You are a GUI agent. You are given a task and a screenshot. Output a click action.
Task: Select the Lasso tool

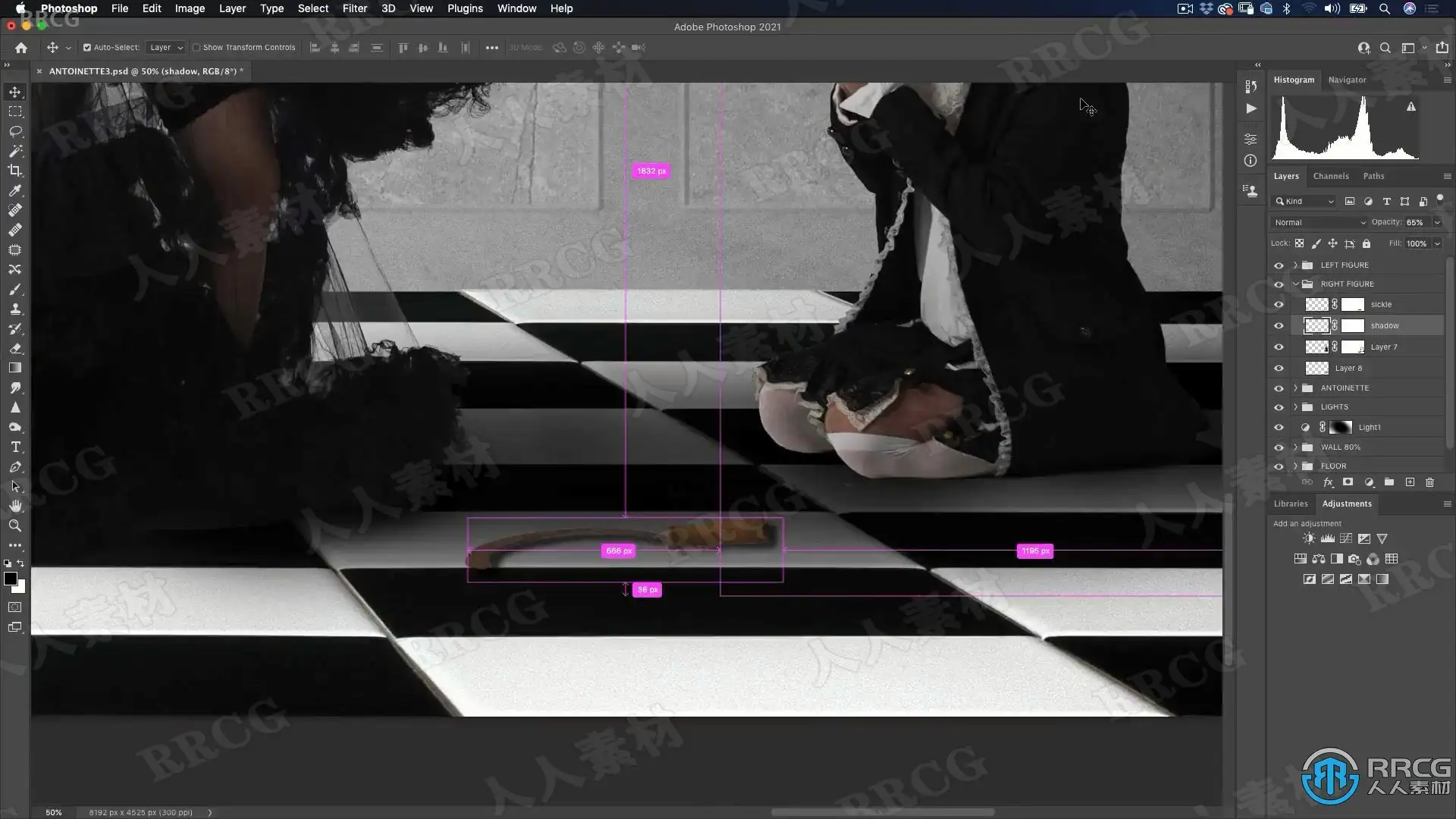(15, 131)
